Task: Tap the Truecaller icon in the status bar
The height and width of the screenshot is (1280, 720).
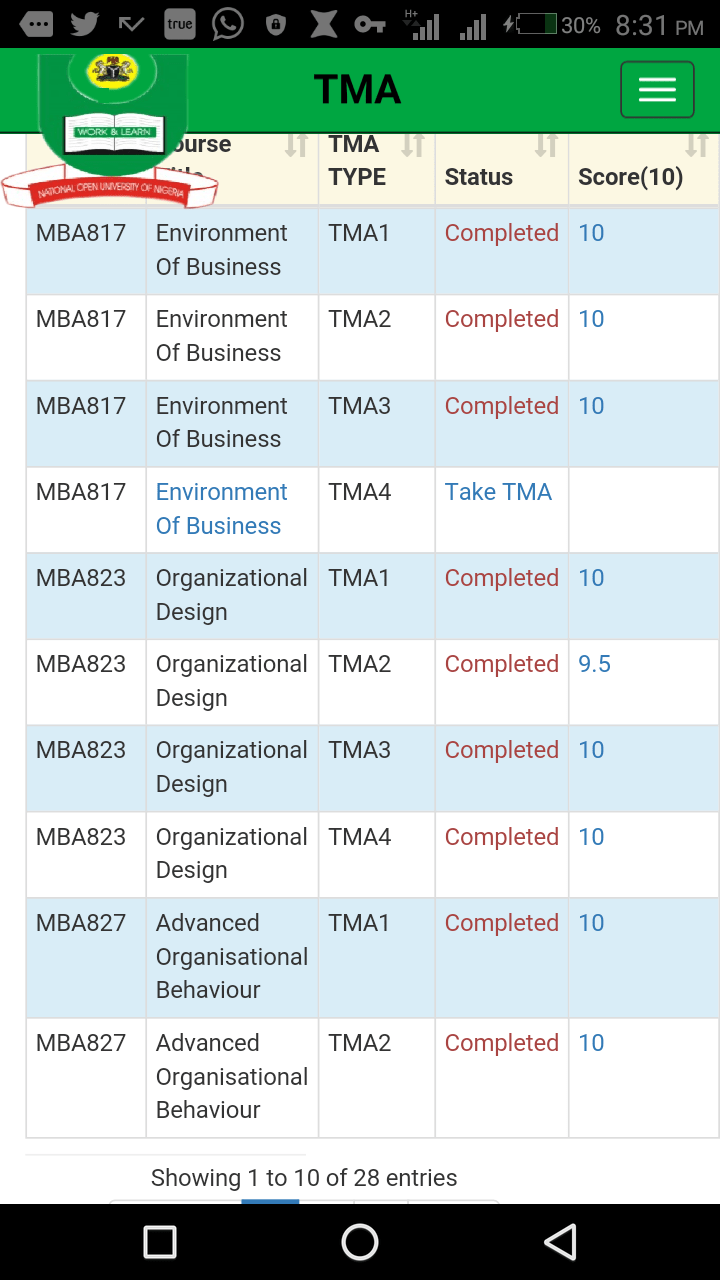Action: click(x=179, y=22)
